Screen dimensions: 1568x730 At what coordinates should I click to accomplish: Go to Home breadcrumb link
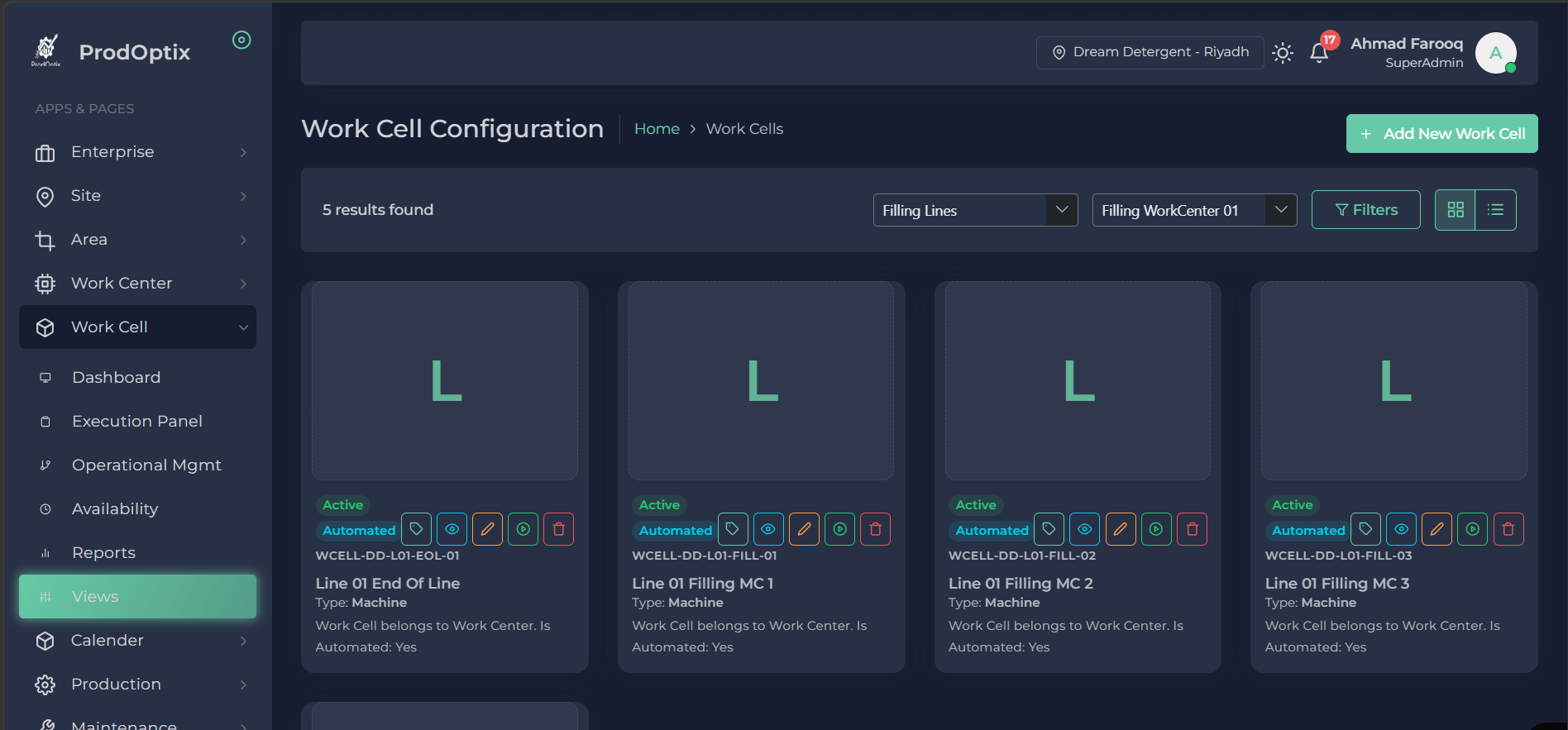[x=657, y=129]
